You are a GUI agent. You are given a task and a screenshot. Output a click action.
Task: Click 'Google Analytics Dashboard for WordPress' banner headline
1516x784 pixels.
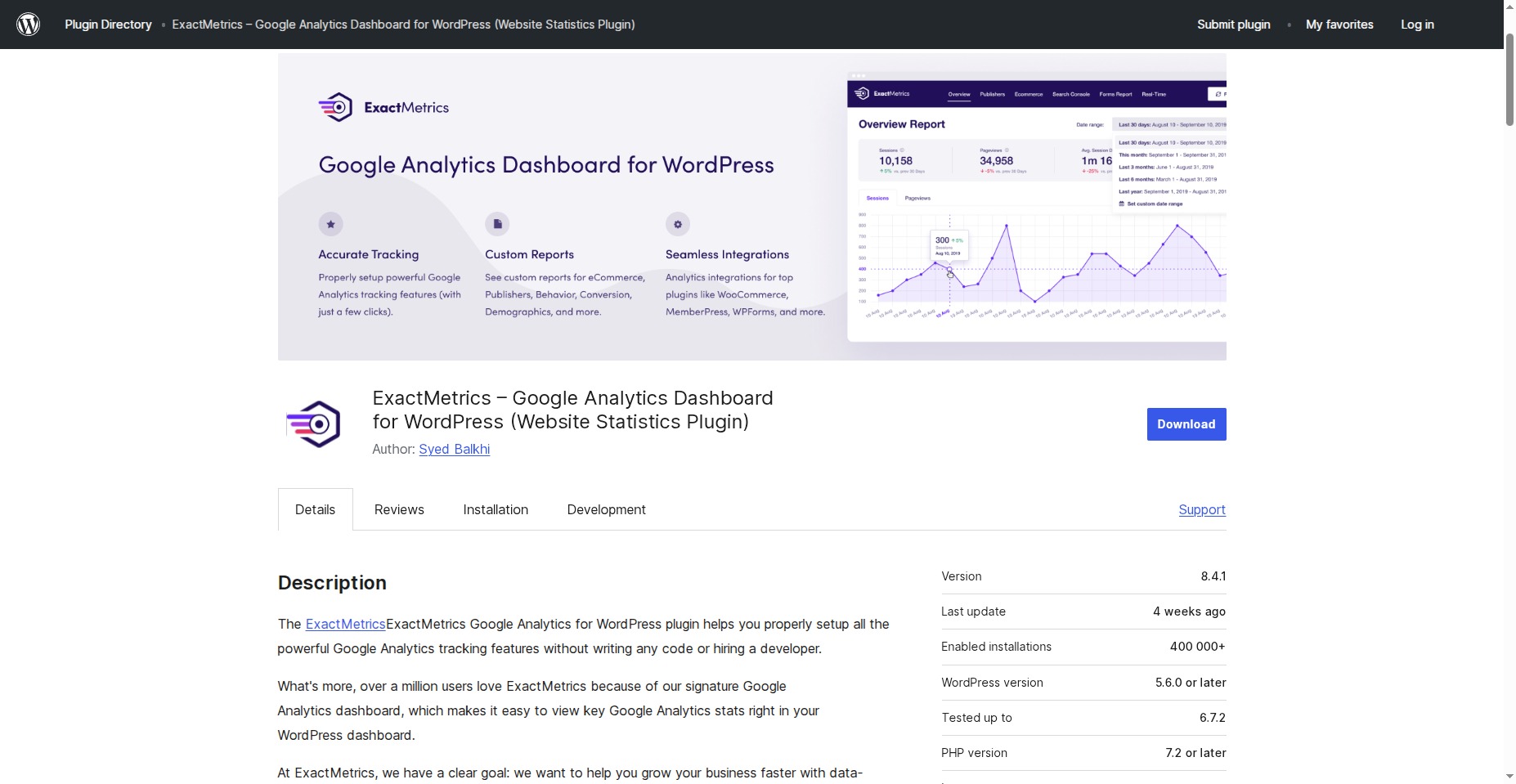(x=546, y=165)
